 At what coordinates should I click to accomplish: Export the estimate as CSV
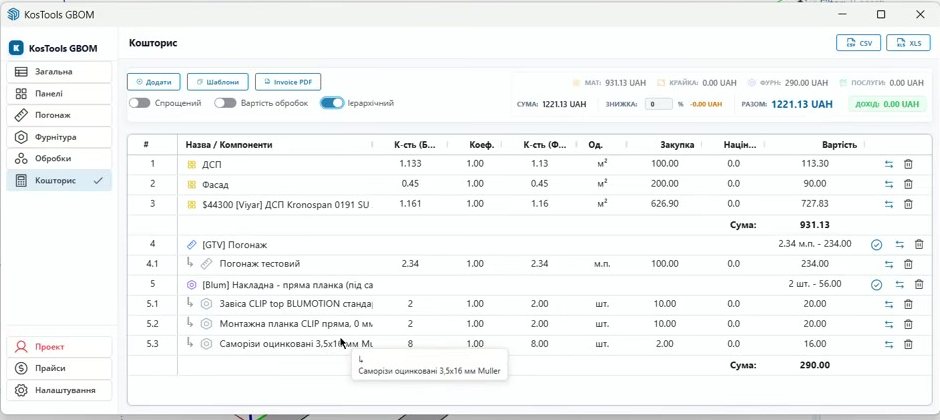[x=858, y=43]
